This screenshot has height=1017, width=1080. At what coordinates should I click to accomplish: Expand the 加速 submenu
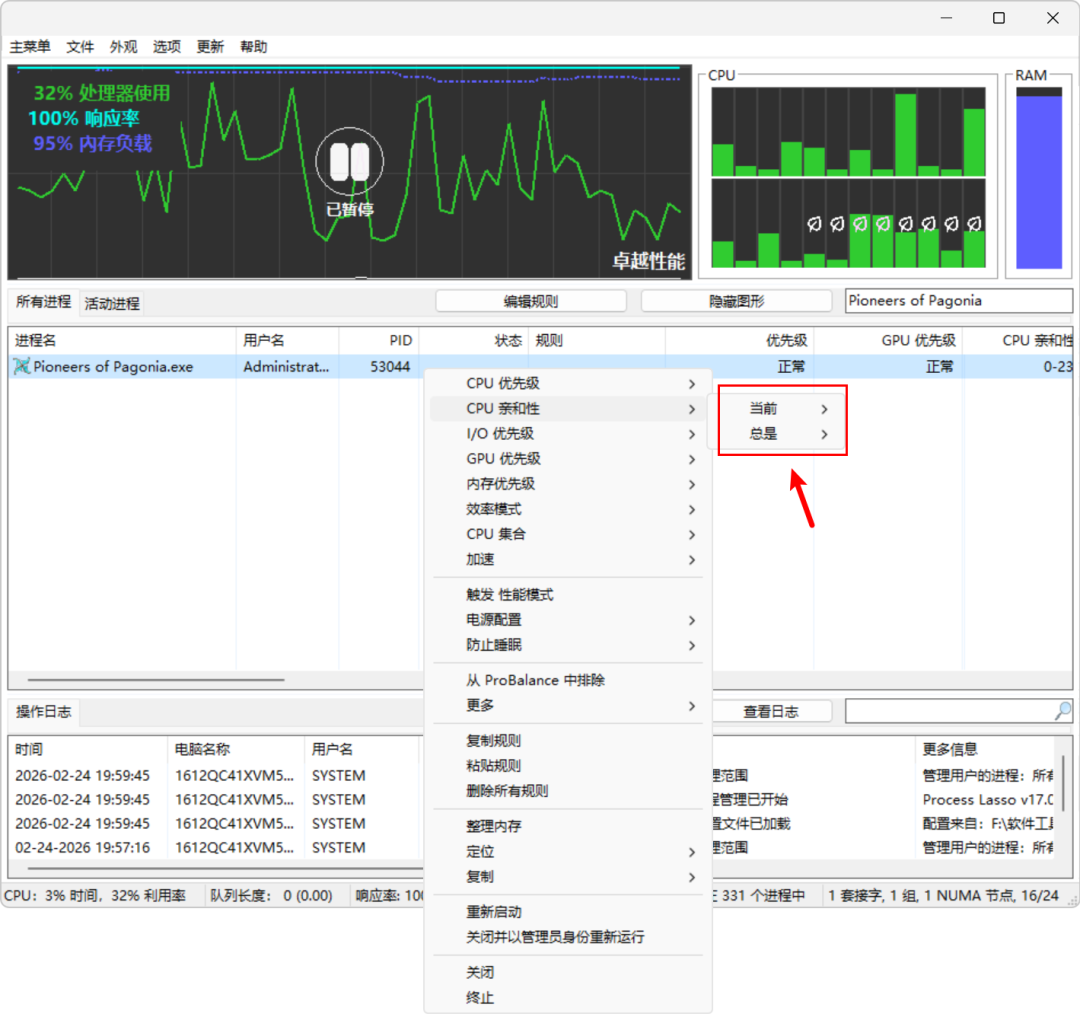(568, 560)
